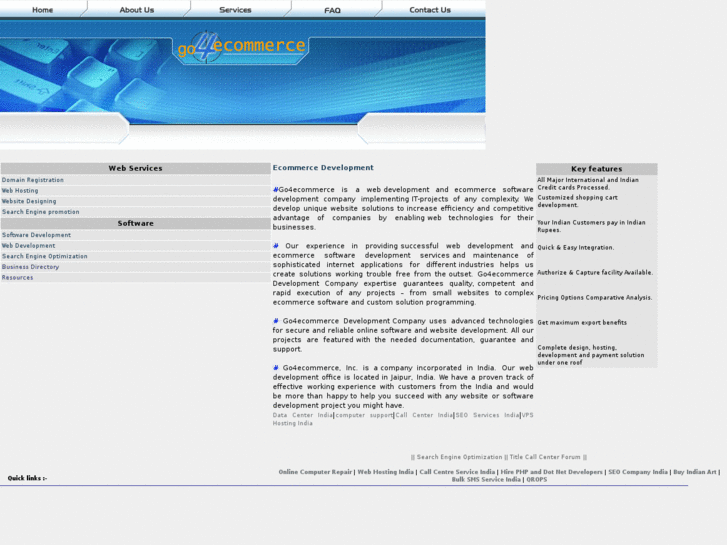Open the SEO Services India link
727x545 pixels.
click(x=487, y=416)
